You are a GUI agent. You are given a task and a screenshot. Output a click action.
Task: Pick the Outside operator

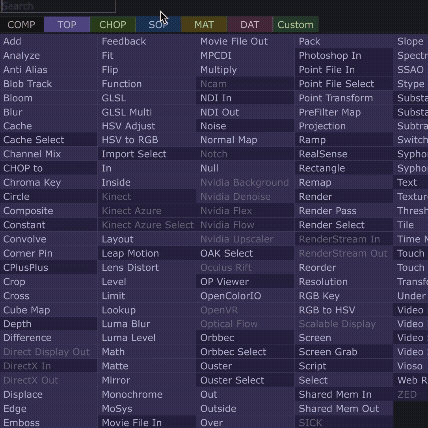pyautogui.click(x=245, y=409)
